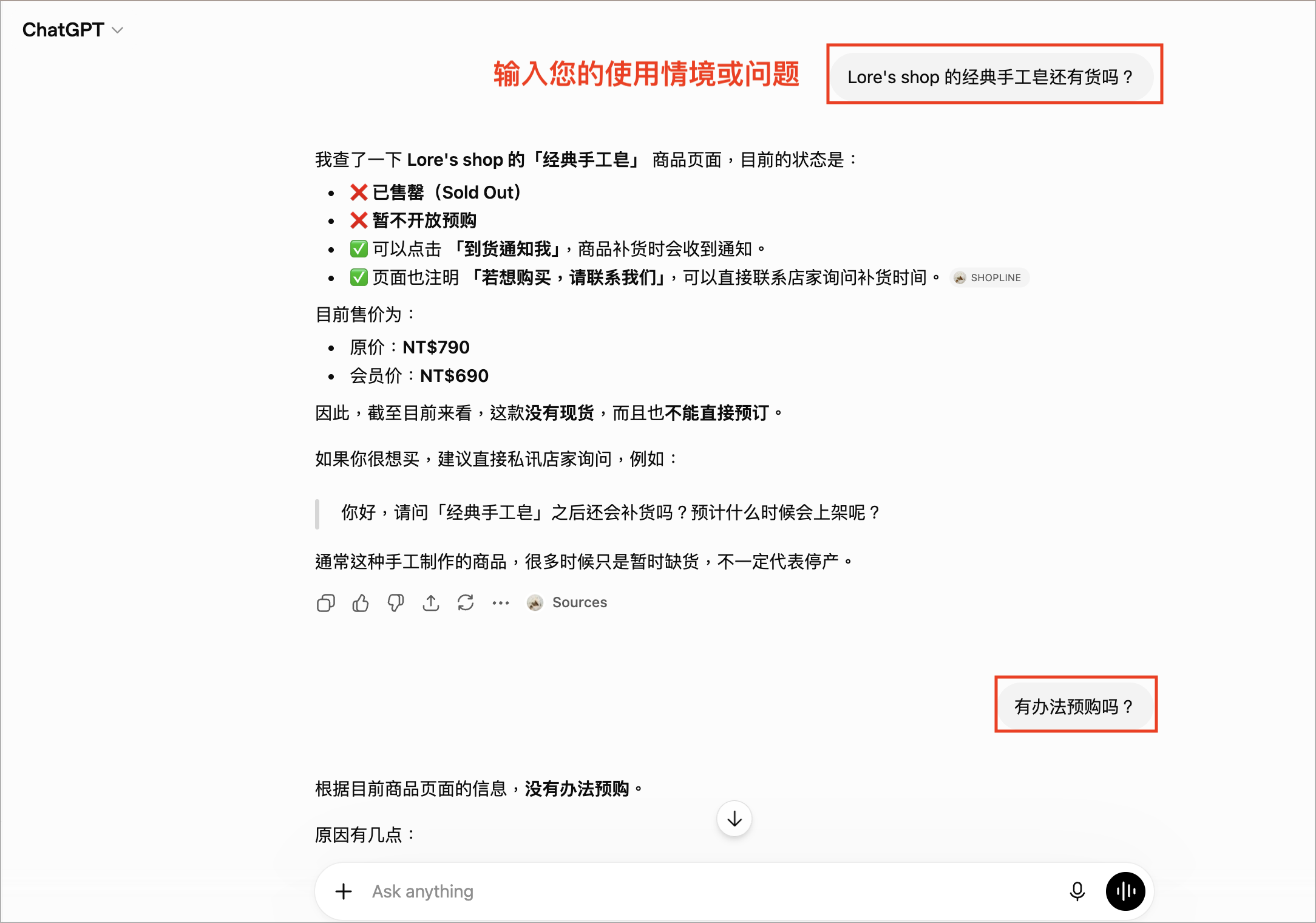1316x923 pixels.
Task: Click the text 暂不开放预购
Action: (424, 220)
